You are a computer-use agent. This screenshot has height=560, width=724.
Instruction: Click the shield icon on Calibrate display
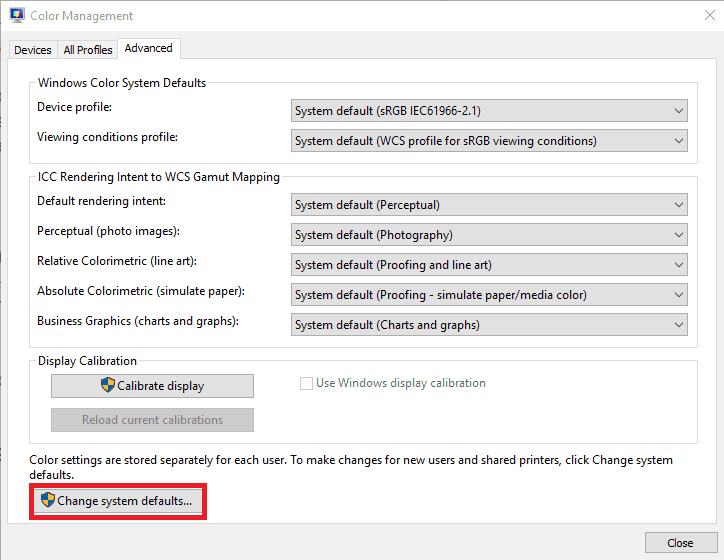(x=108, y=385)
